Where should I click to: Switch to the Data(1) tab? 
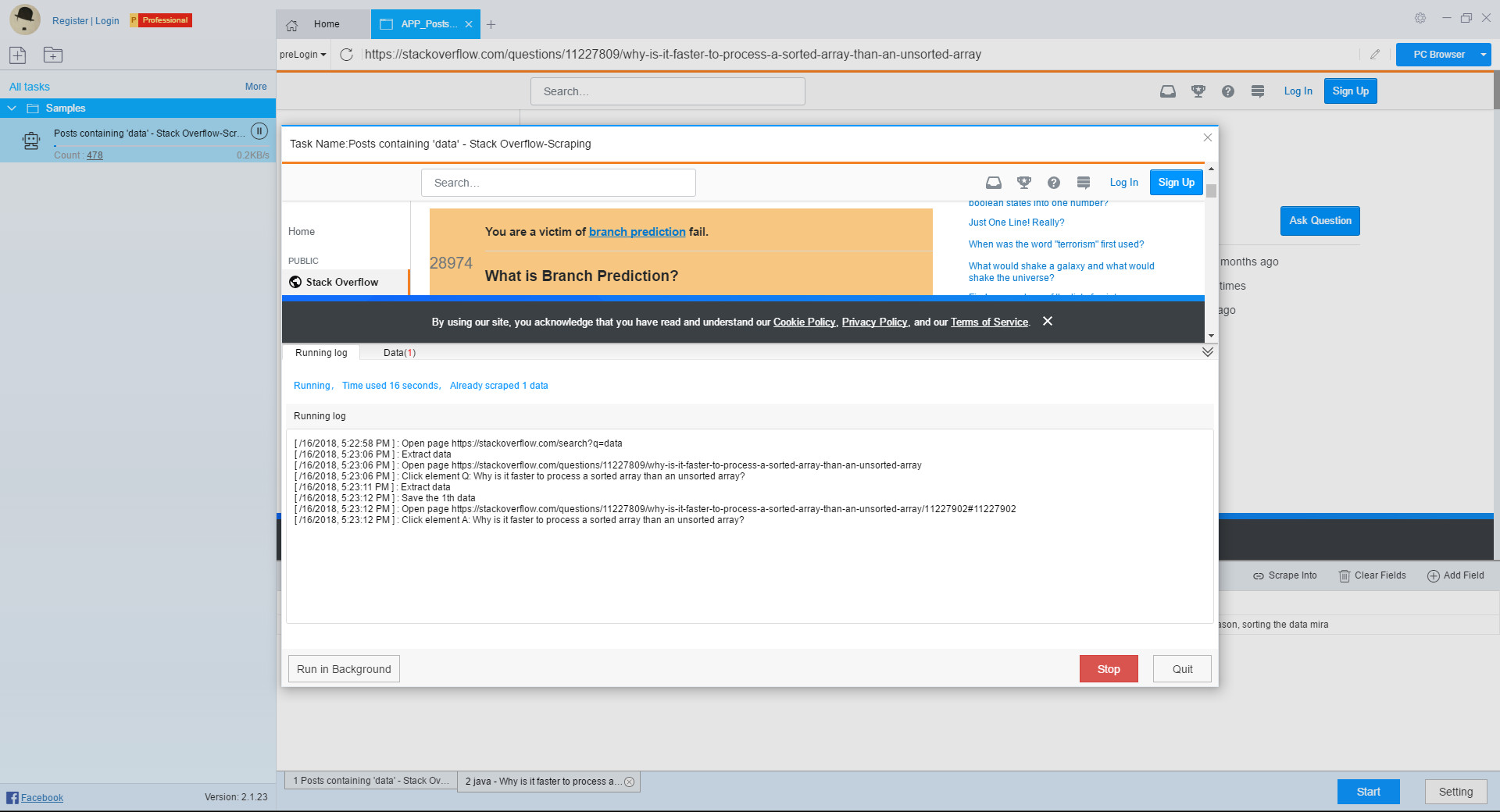pyautogui.click(x=399, y=353)
